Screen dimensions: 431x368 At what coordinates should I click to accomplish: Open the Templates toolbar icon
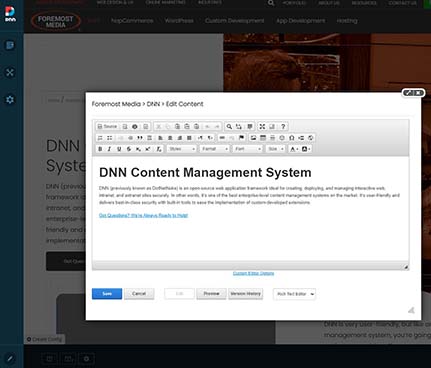[x=145, y=127]
